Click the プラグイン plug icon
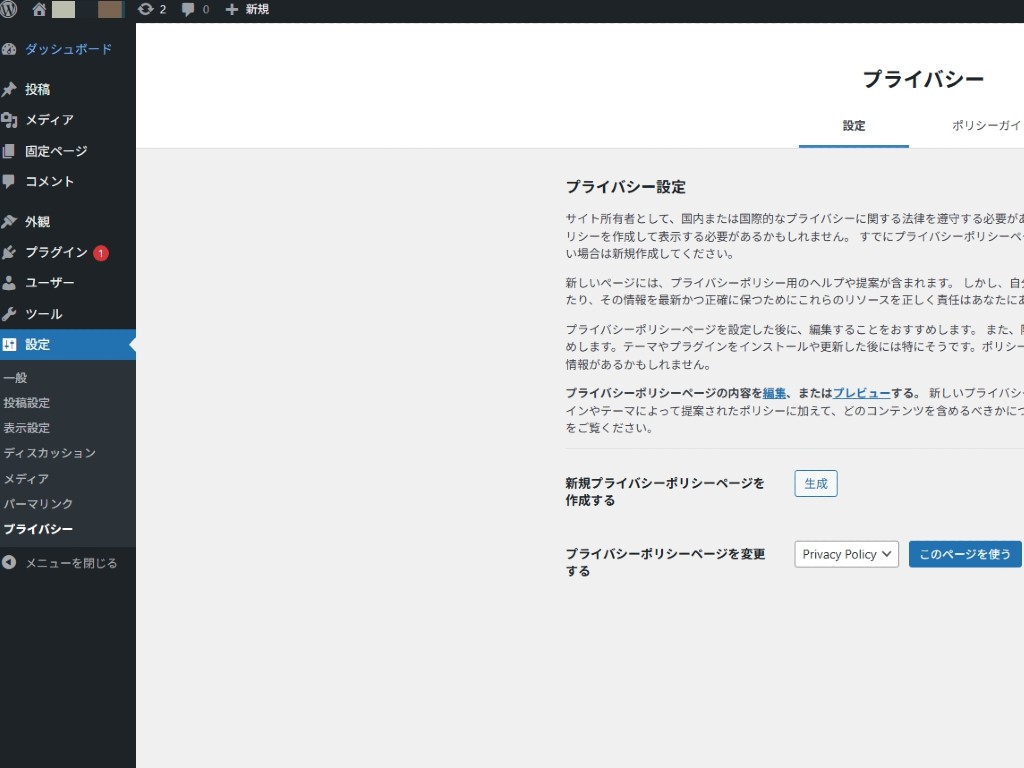Screen dimensions: 1024x768 coord(9,252)
